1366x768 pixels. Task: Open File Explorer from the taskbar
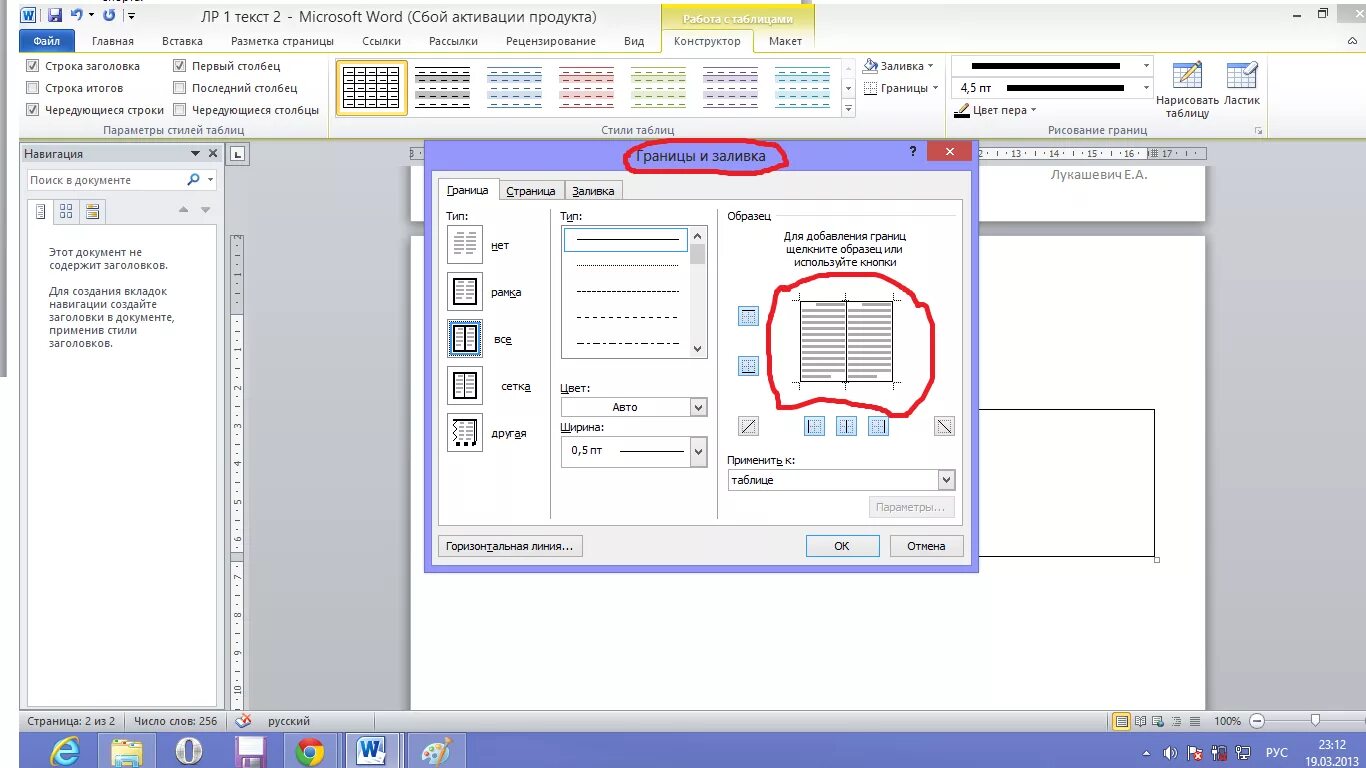point(127,751)
